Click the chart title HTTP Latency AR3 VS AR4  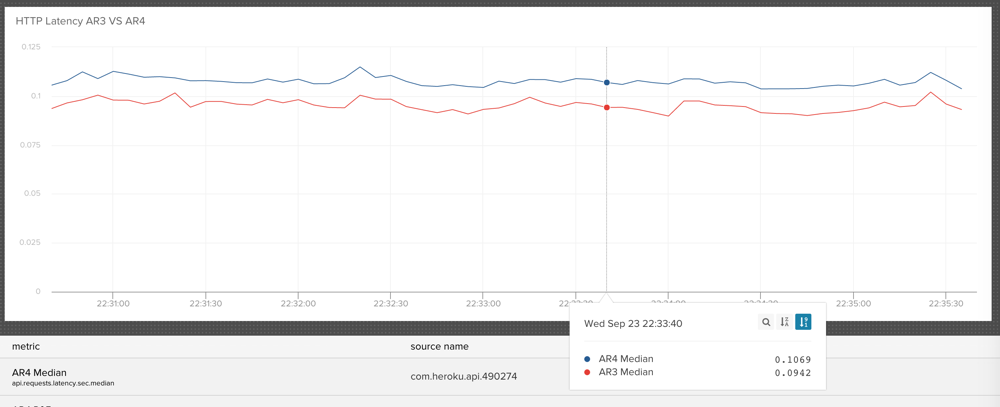[80, 21]
